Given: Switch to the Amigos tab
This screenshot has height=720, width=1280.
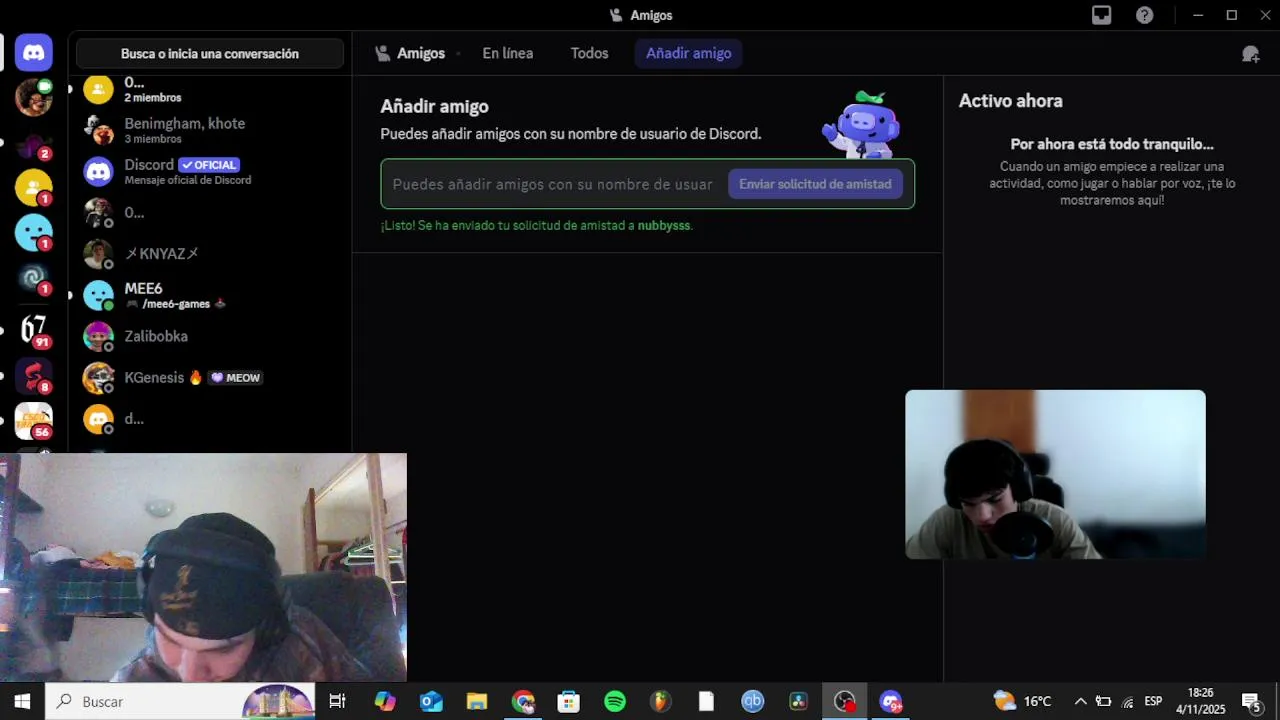Looking at the screenshot, I should (x=410, y=53).
